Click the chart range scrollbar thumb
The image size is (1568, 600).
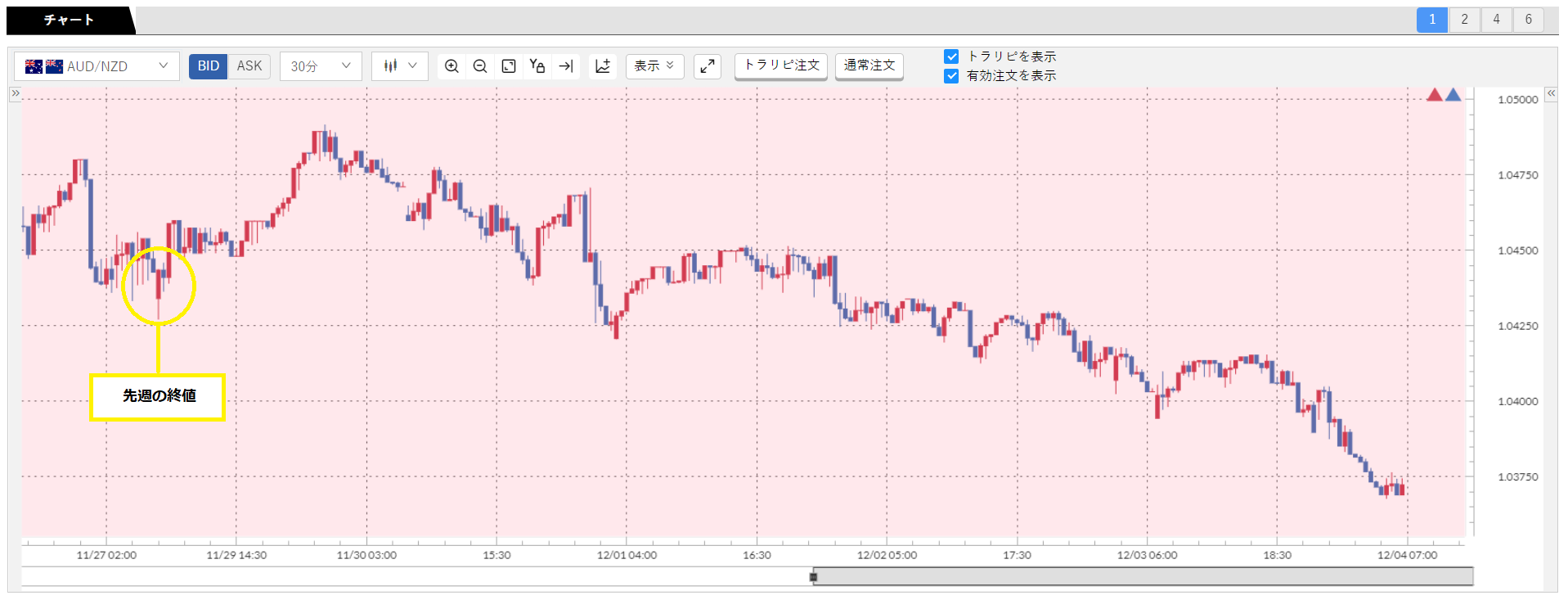point(1143,576)
